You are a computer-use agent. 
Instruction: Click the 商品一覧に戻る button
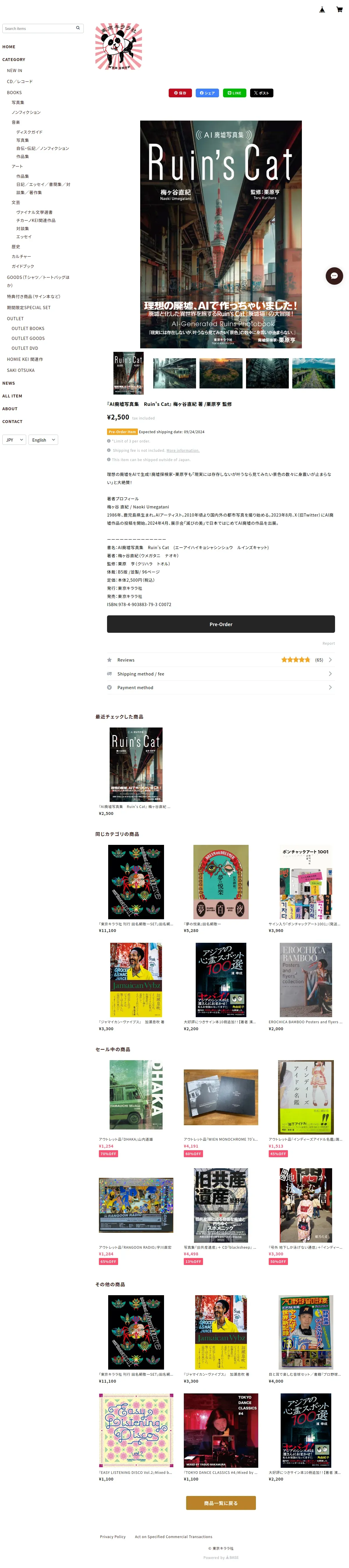[x=220, y=1503]
